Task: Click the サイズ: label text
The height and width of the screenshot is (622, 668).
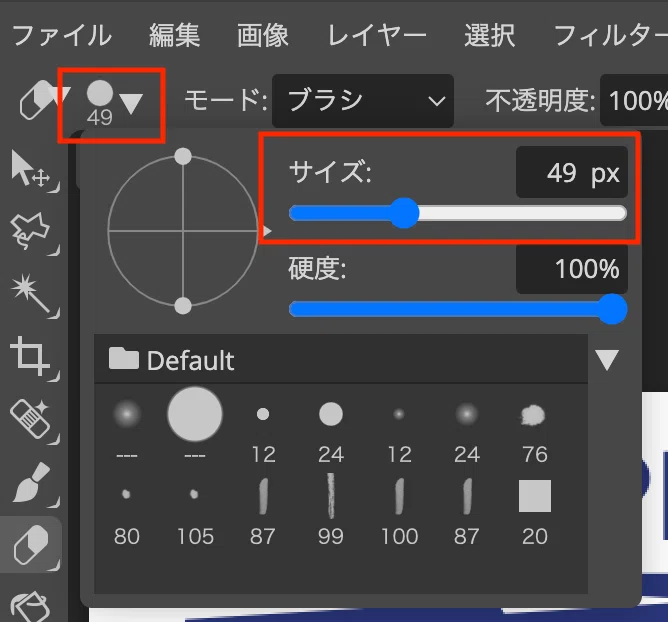Action: [x=330, y=172]
